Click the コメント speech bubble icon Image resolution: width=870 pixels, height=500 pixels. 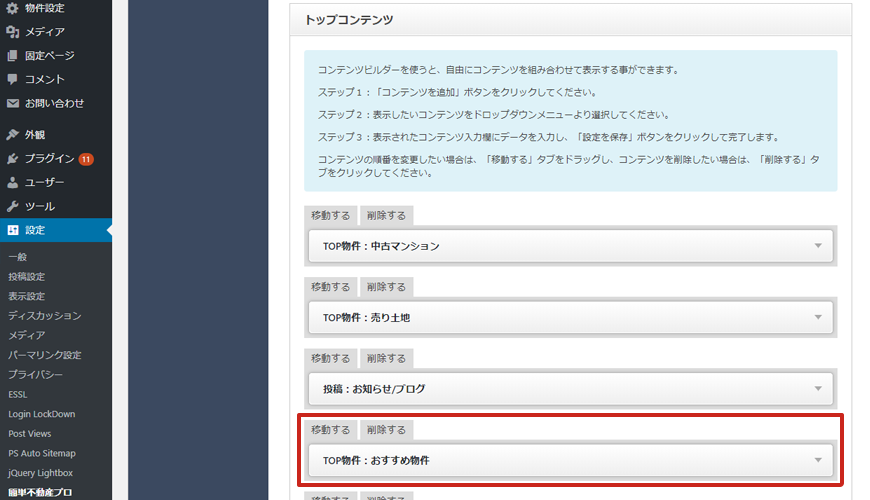pyautogui.click(x=12, y=79)
